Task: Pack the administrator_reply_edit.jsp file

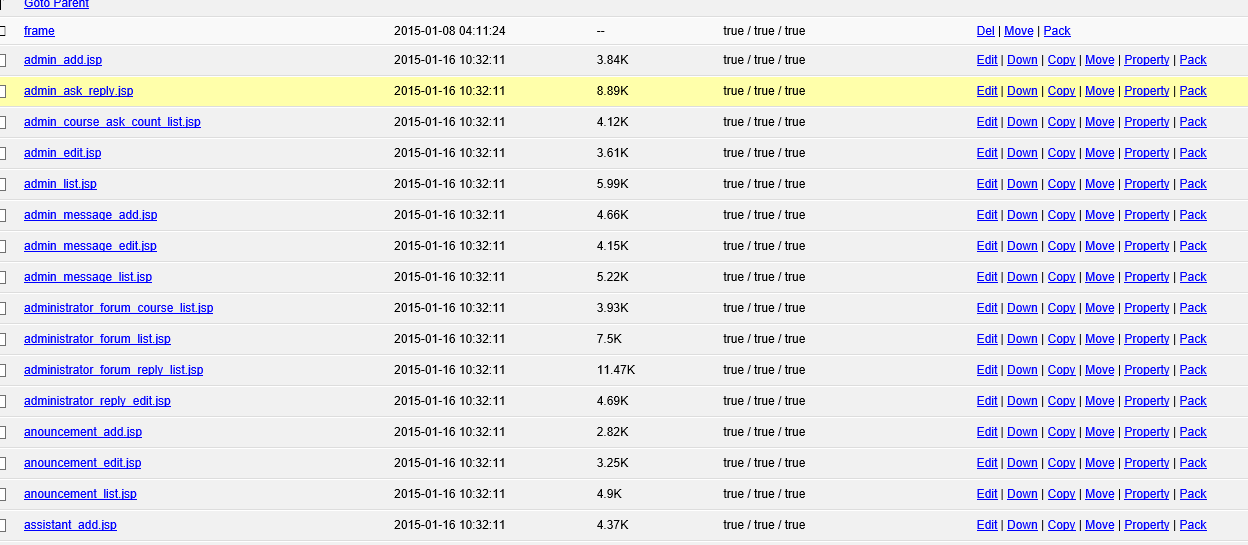Action: (x=1193, y=401)
